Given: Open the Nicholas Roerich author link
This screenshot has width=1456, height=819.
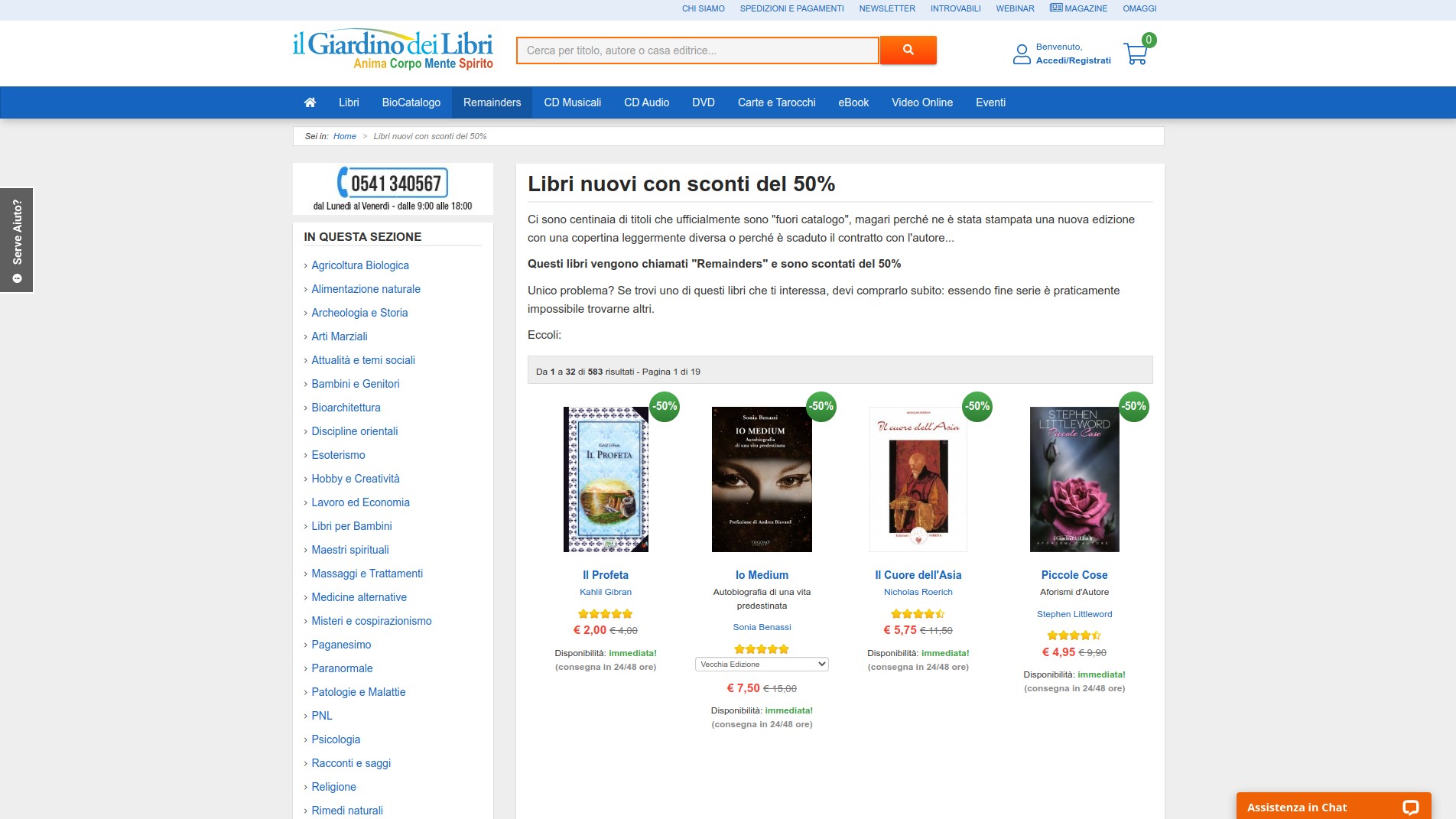Looking at the screenshot, I should 918,592.
